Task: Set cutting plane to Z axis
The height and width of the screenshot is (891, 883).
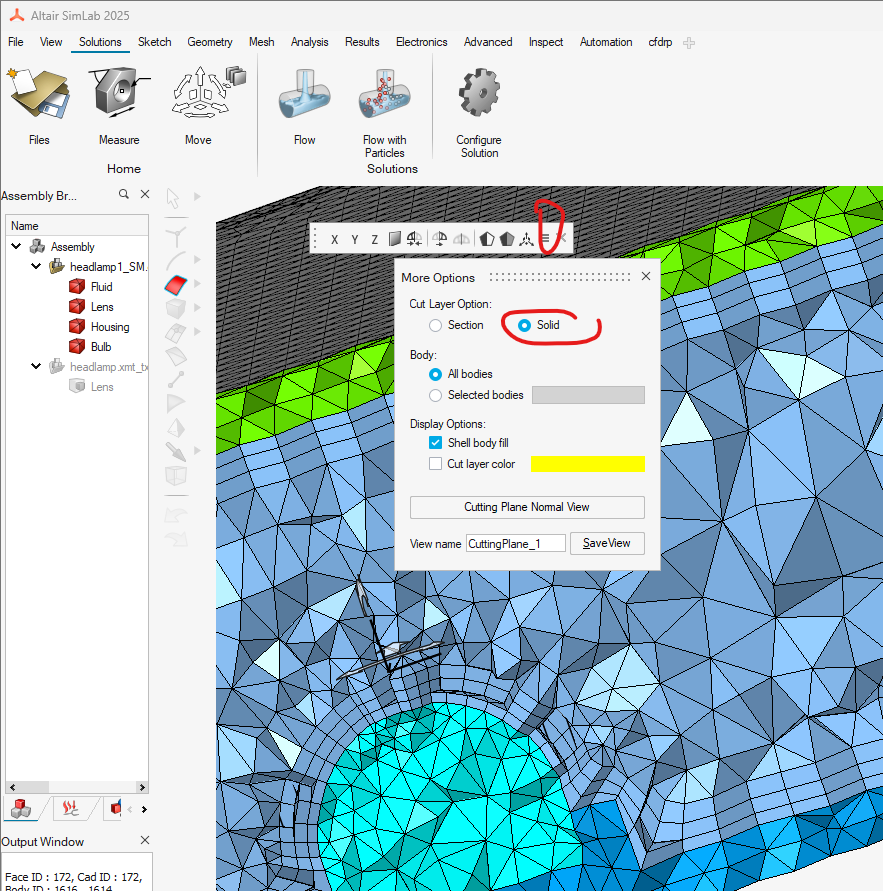Action: (x=374, y=239)
